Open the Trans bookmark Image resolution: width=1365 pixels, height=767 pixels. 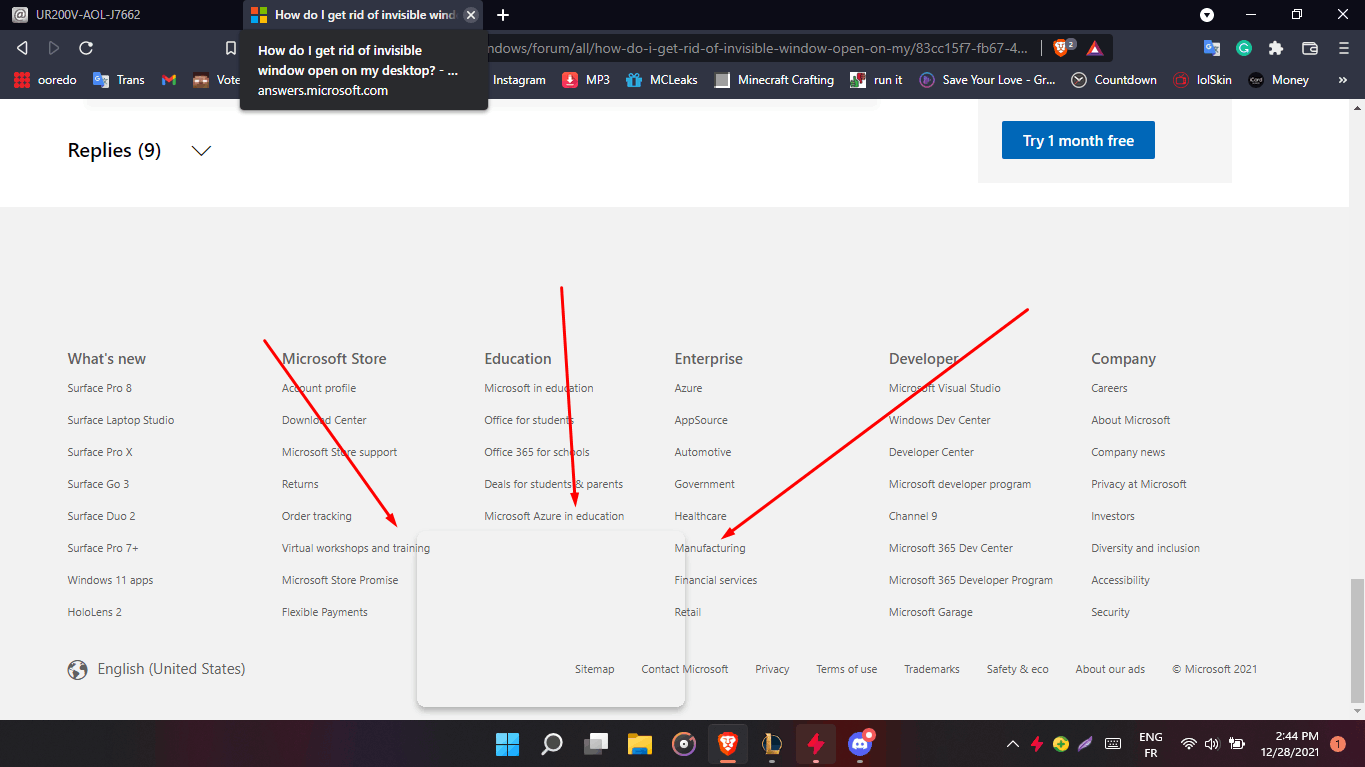[x=119, y=80]
